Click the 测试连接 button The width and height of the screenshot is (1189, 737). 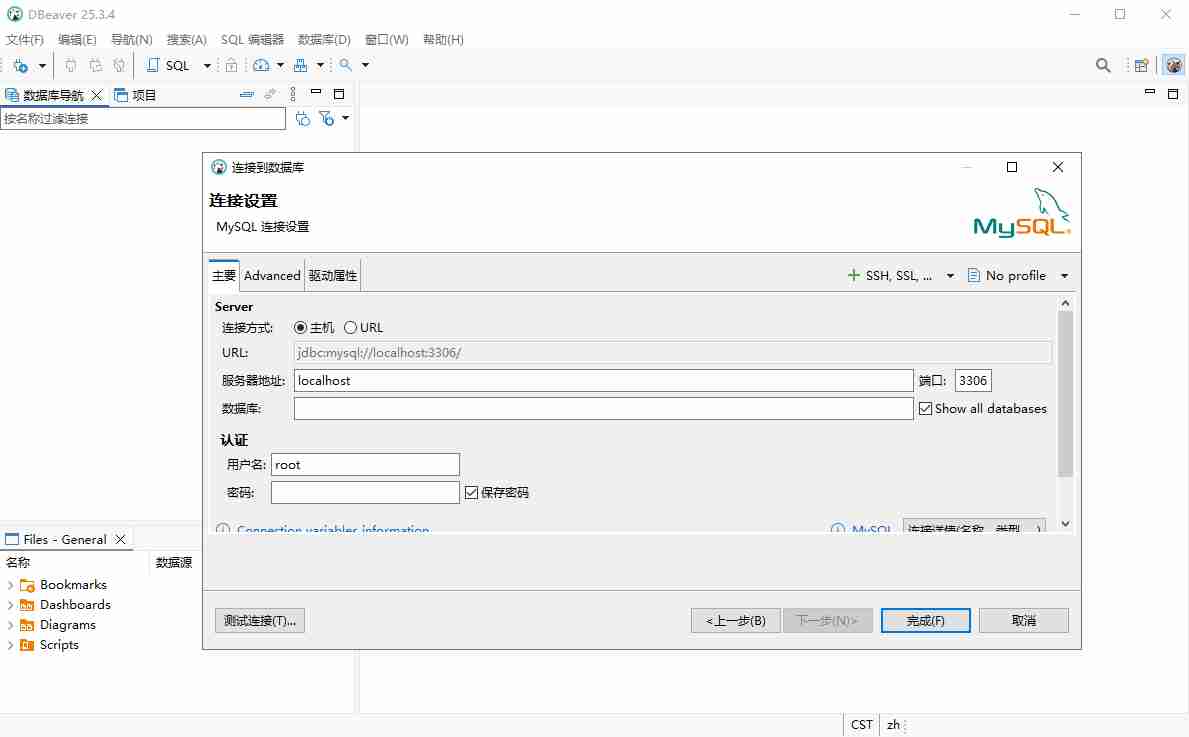[x=259, y=620]
